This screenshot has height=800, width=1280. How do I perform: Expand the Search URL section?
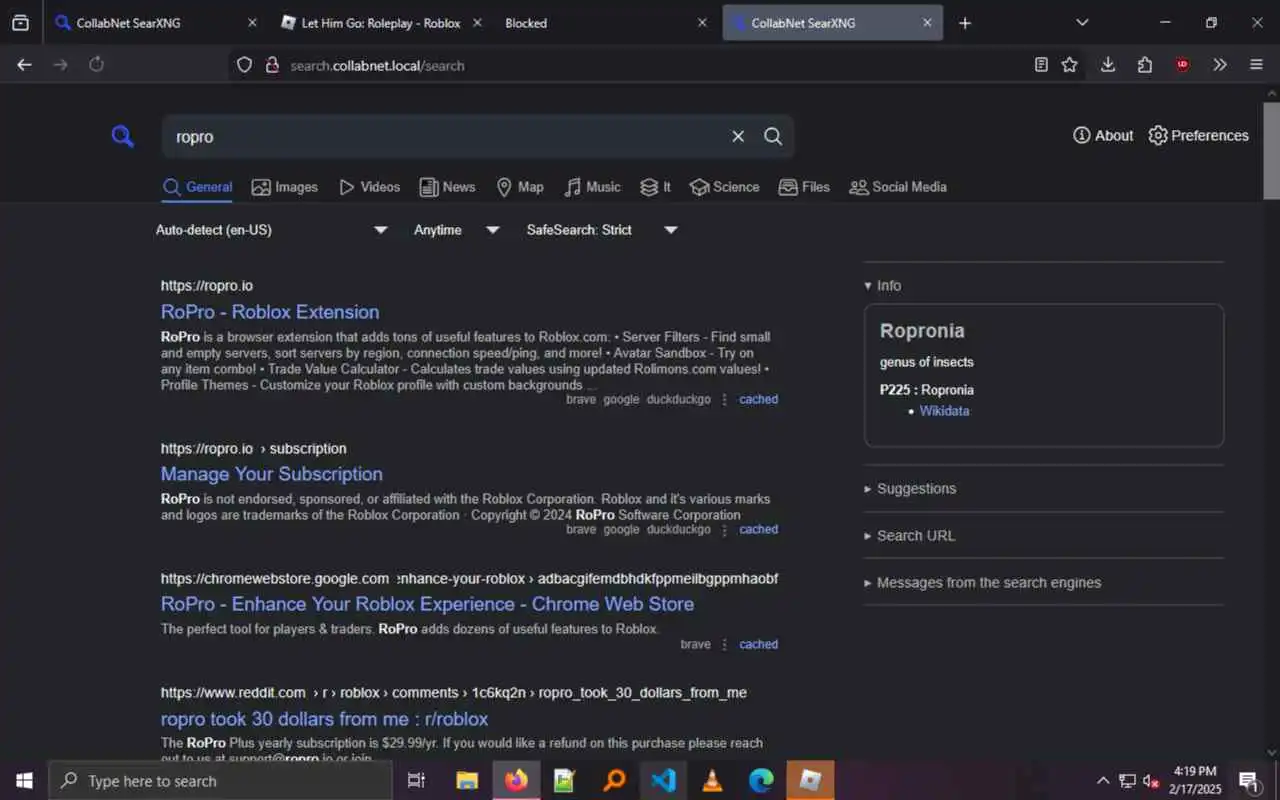(910, 536)
